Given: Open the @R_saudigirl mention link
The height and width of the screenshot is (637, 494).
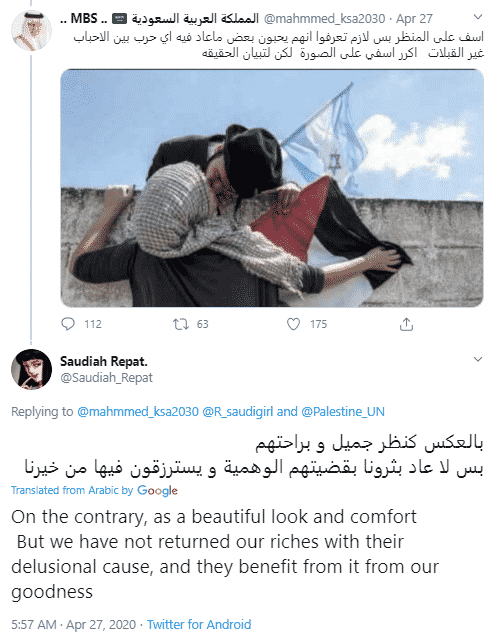Looking at the screenshot, I should (238, 412).
